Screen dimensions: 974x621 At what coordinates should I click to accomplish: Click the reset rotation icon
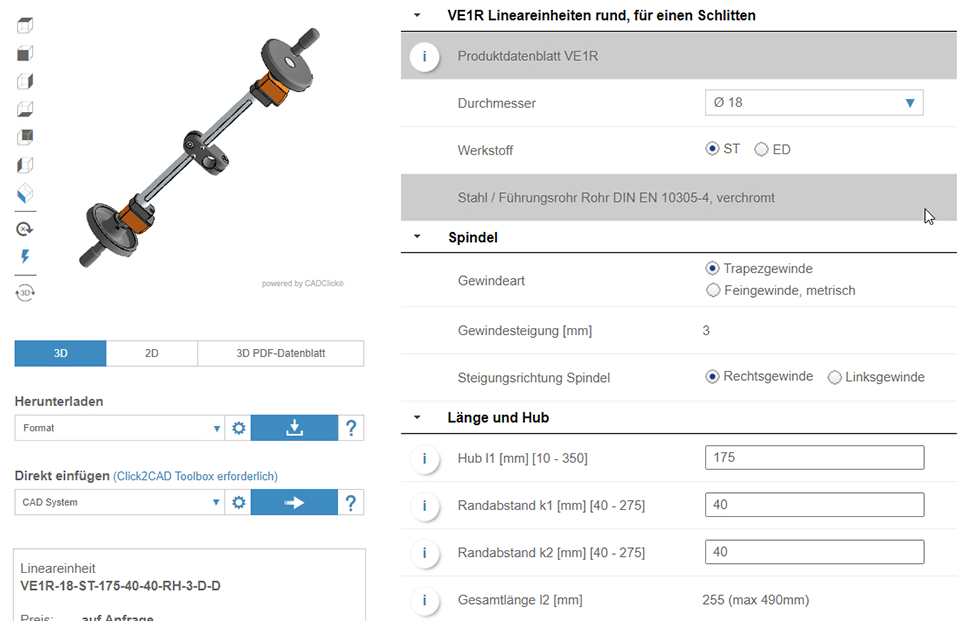25,229
